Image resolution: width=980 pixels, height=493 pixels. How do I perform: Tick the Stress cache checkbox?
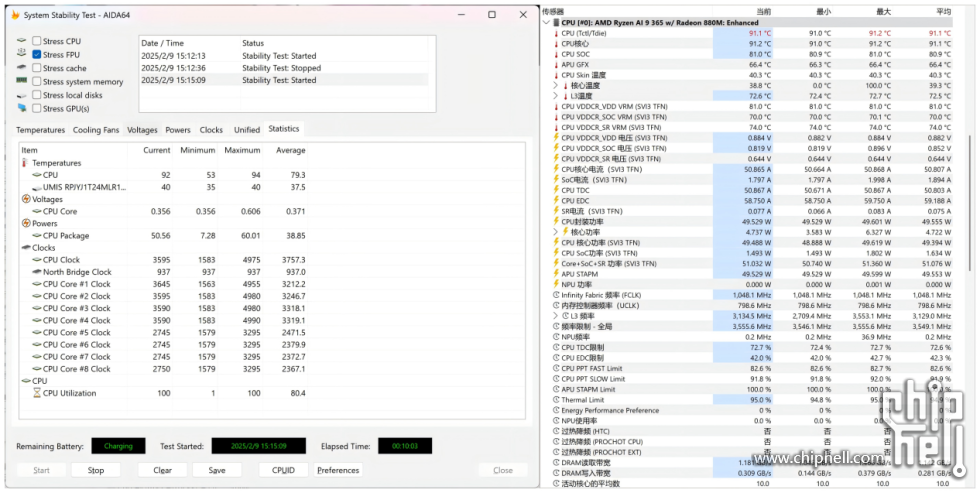click(x=37, y=68)
